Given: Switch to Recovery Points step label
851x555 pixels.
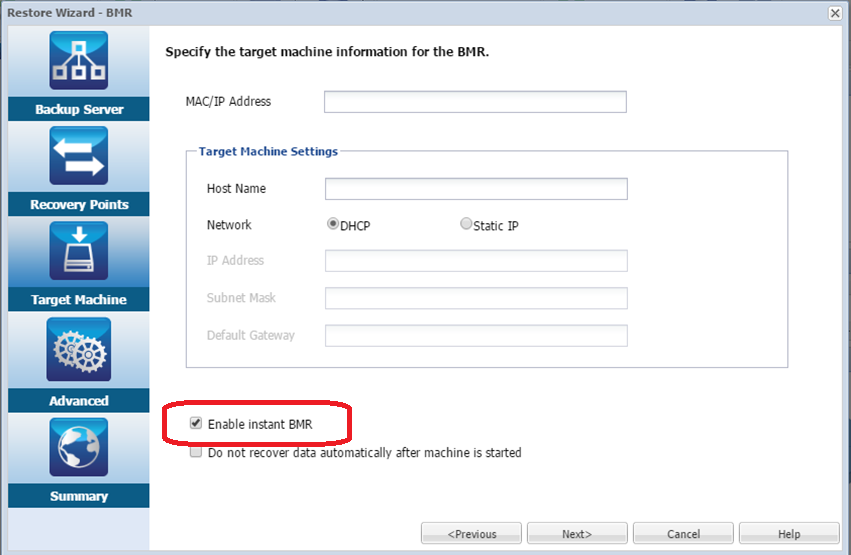Looking at the screenshot, I should (x=79, y=204).
